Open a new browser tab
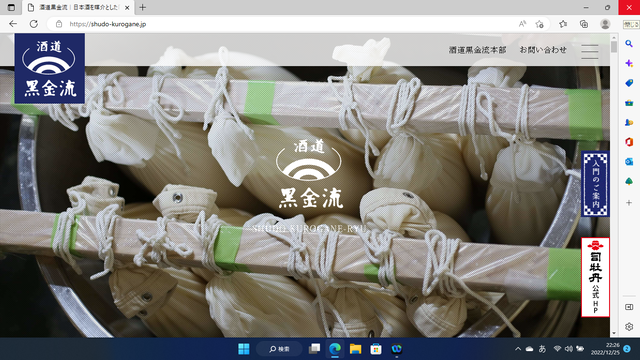Screen dimensions: 640x360 pos(142,7)
